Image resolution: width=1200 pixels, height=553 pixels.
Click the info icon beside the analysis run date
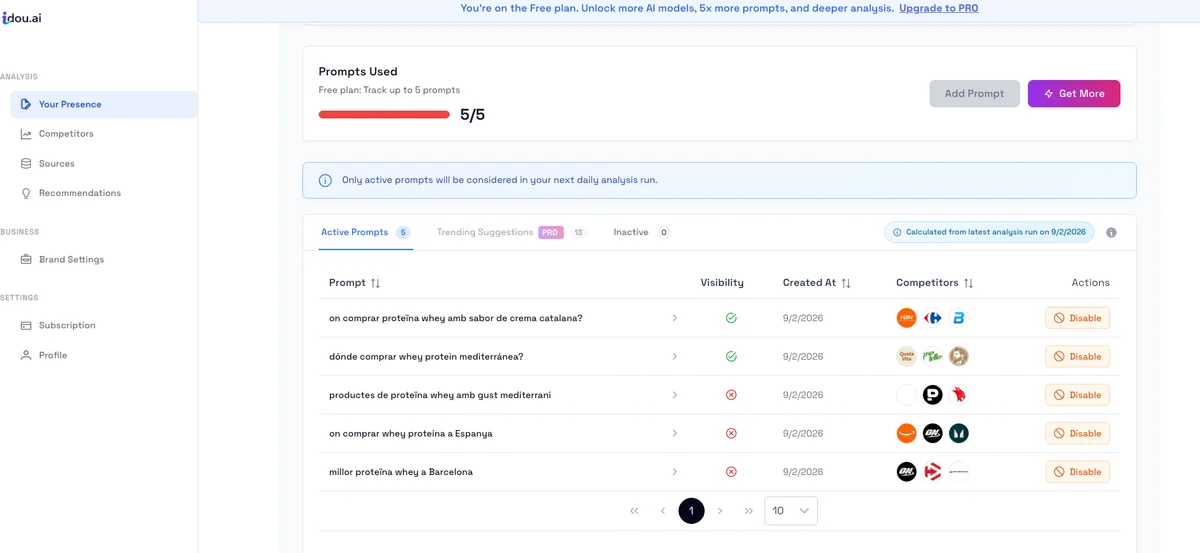(1111, 232)
